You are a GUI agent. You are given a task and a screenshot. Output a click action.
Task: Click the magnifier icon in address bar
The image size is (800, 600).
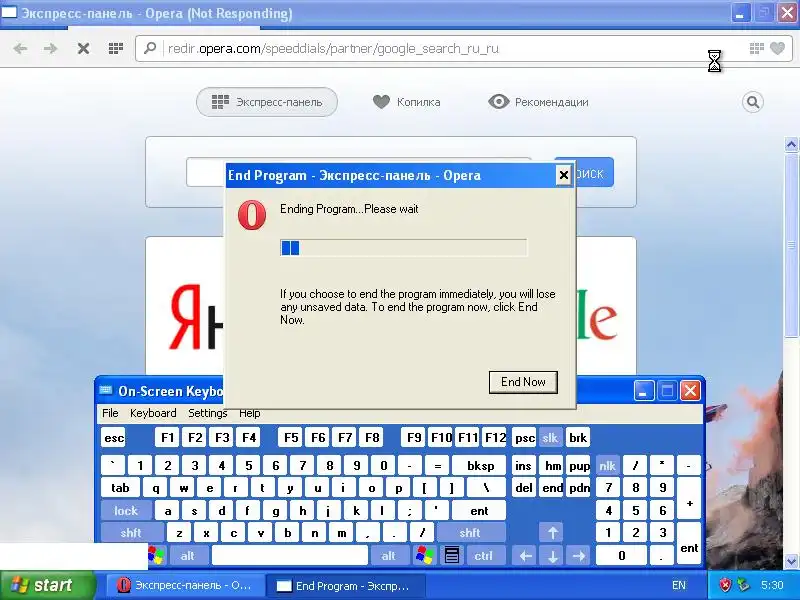click(150, 48)
